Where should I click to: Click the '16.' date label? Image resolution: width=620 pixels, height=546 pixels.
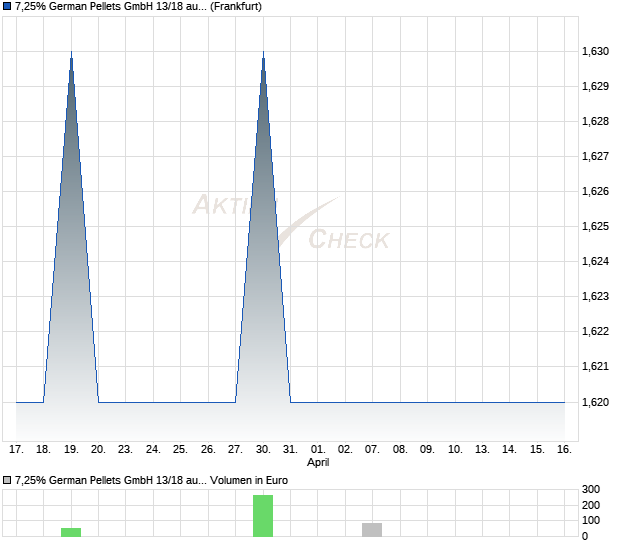[x=564, y=450]
